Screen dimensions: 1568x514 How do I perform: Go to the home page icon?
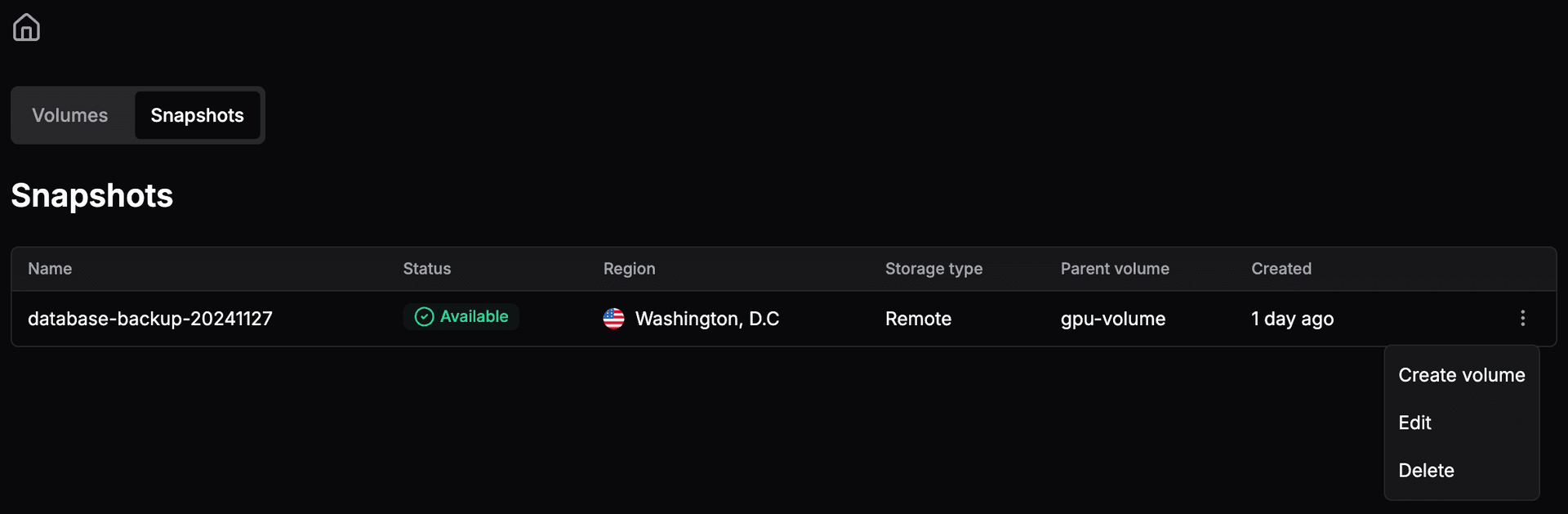pos(26,27)
